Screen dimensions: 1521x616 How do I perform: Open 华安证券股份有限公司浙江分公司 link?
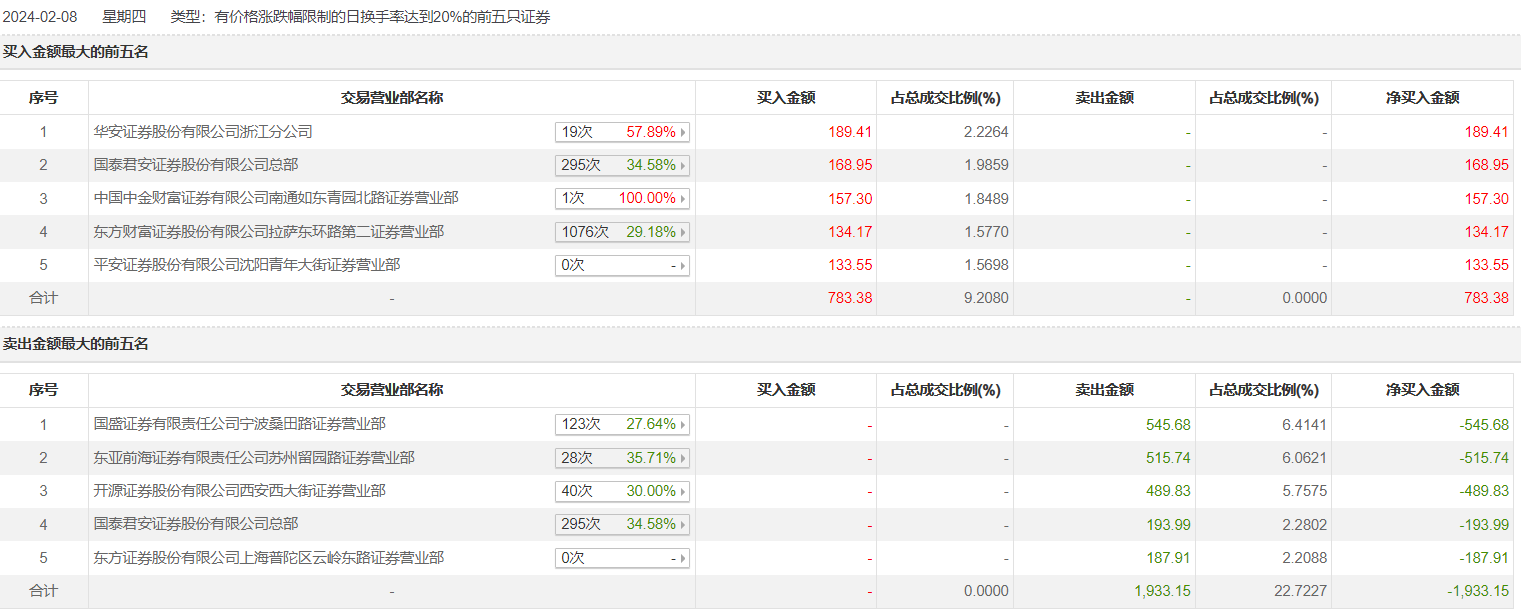click(203, 132)
